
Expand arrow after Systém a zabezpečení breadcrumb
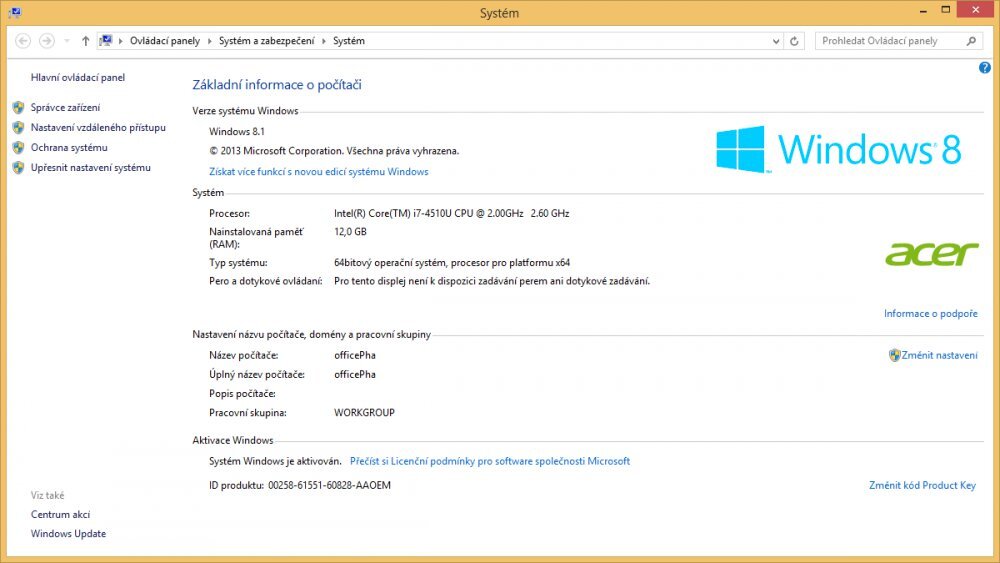(323, 41)
